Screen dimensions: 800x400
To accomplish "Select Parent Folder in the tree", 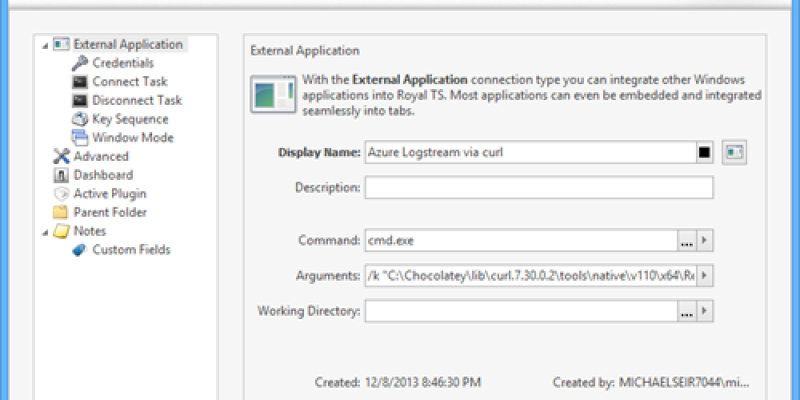I will [110, 212].
